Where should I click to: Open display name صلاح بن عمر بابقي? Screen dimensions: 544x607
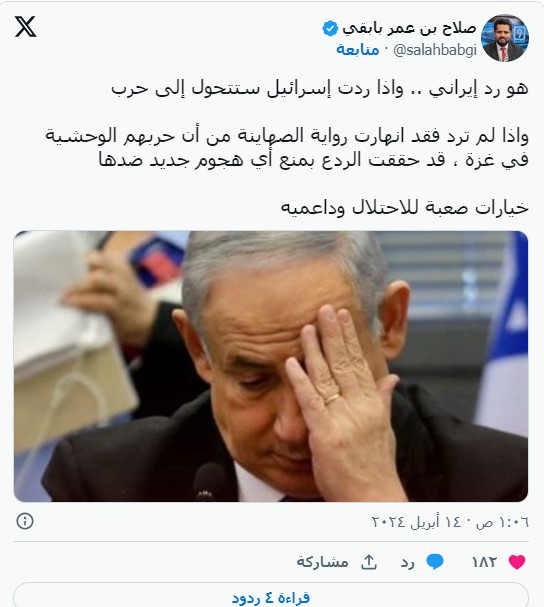pos(409,29)
